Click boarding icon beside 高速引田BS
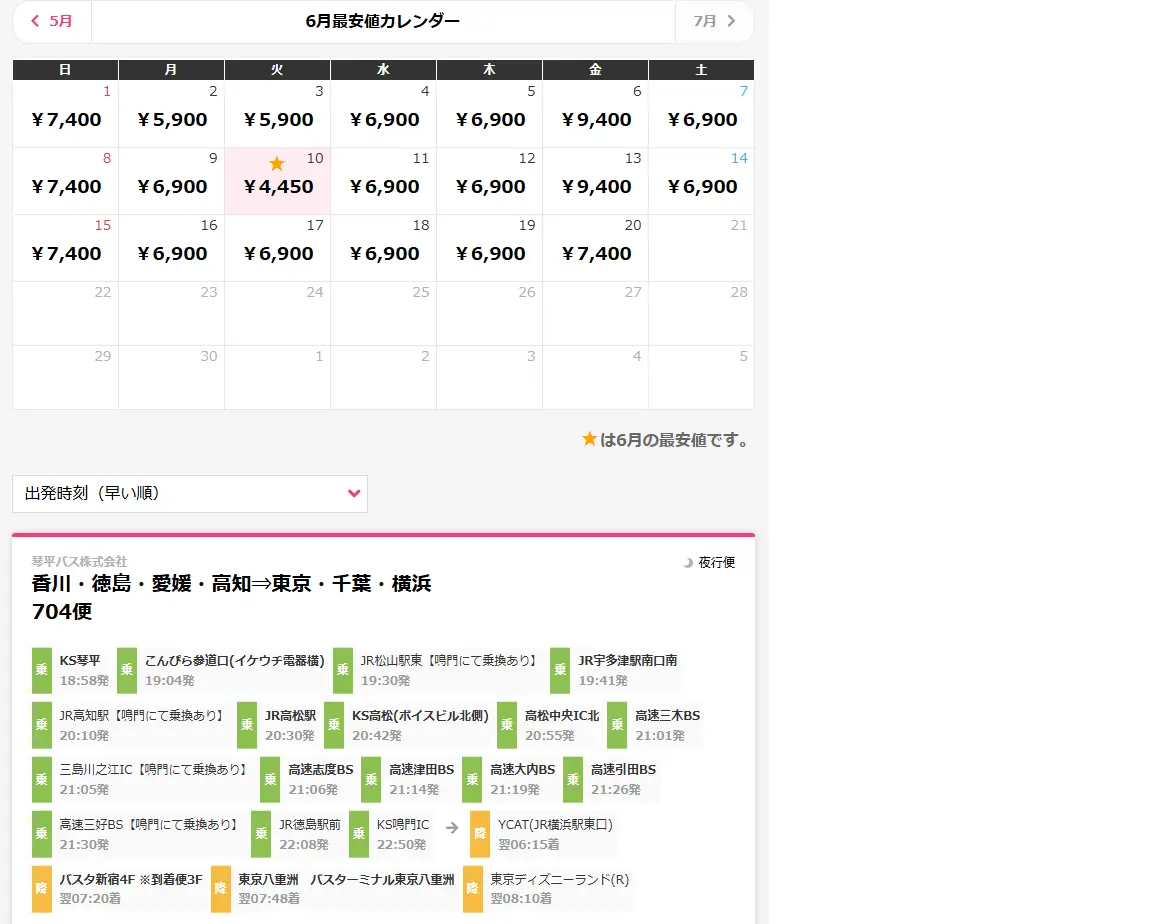1154x924 pixels. 573,779
